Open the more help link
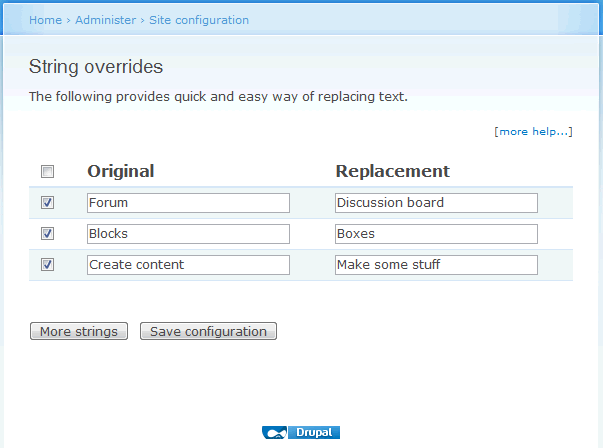 coord(533,131)
